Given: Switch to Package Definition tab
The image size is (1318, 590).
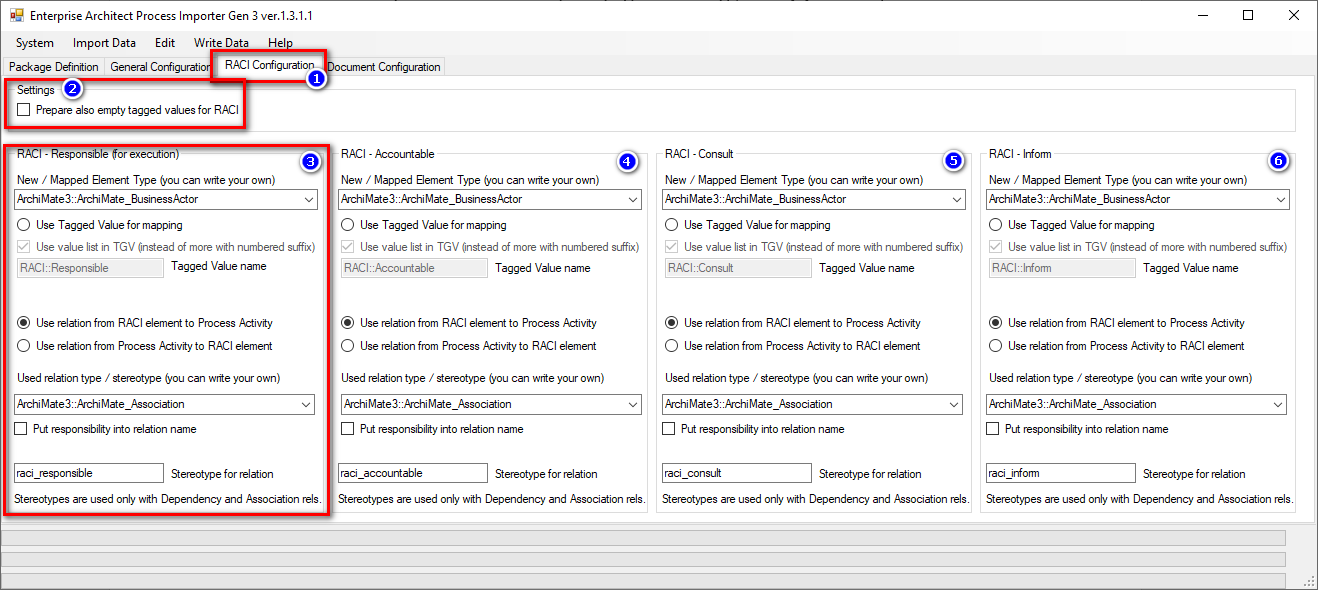Looking at the screenshot, I should [54, 67].
